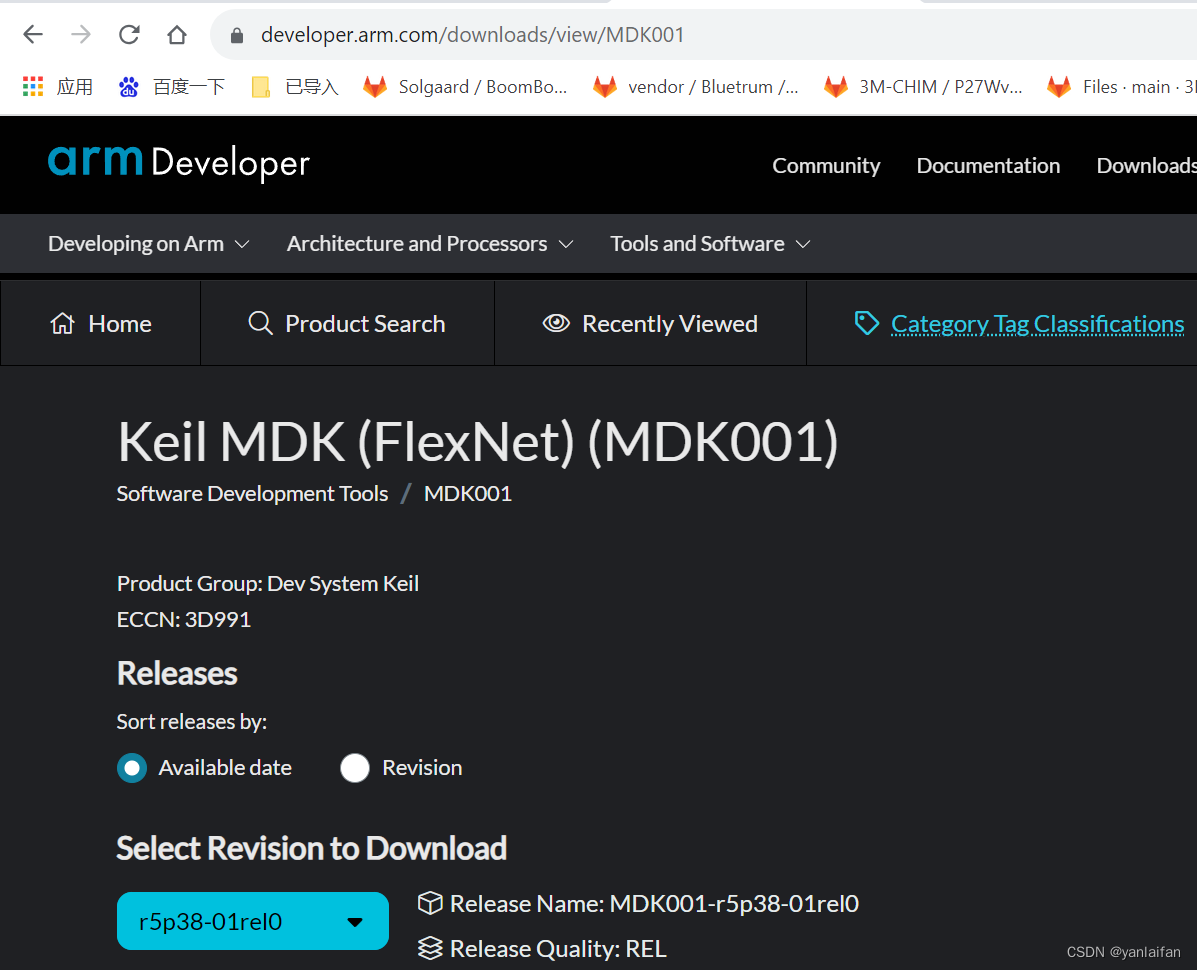The image size is (1197, 970).
Task: Expand the Architecture and Processors menu
Action: coord(430,243)
